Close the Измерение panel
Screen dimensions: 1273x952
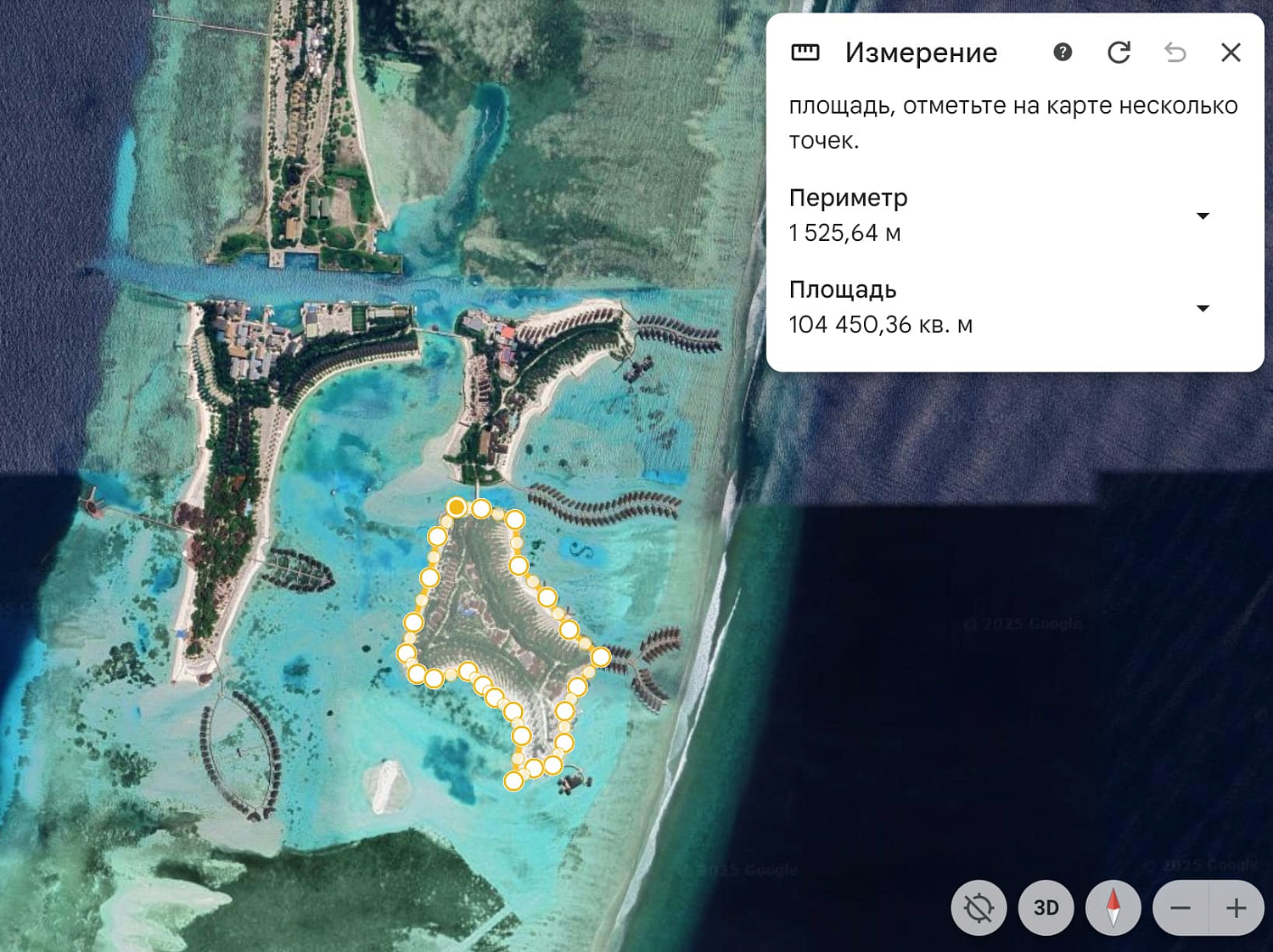coord(1230,53)
